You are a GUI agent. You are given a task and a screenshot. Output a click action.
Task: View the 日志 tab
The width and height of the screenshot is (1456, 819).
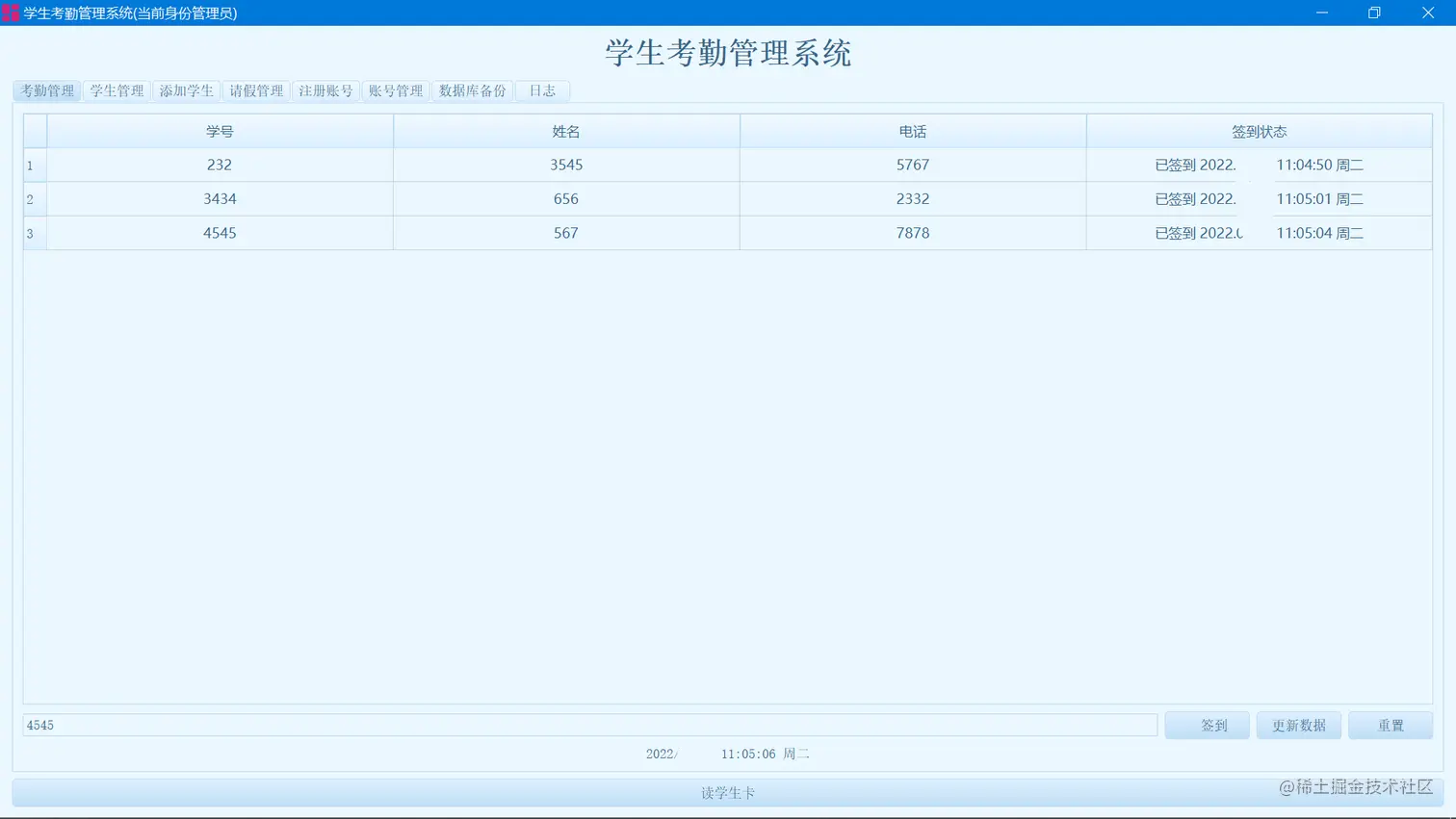click(x=542, y=90)
